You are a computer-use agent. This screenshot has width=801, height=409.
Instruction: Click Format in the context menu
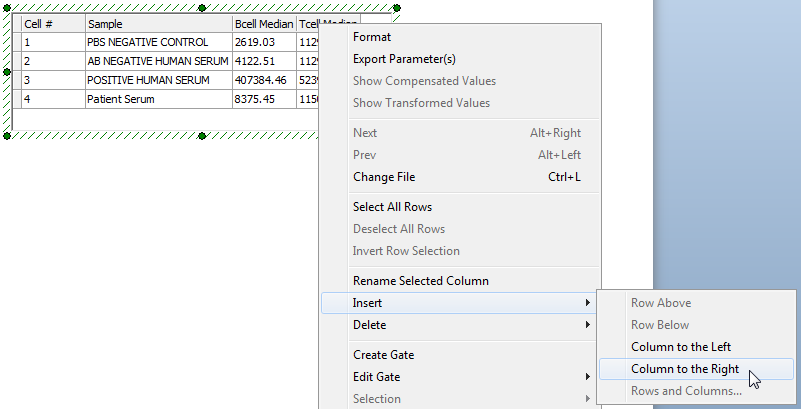point(372,37)
